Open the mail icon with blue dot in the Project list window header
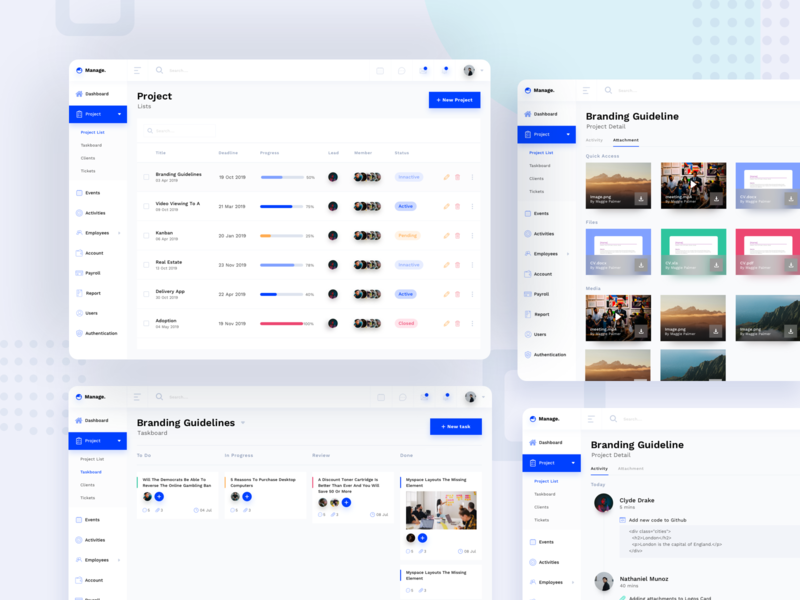The image size is (800, 600). click(423, 70)
